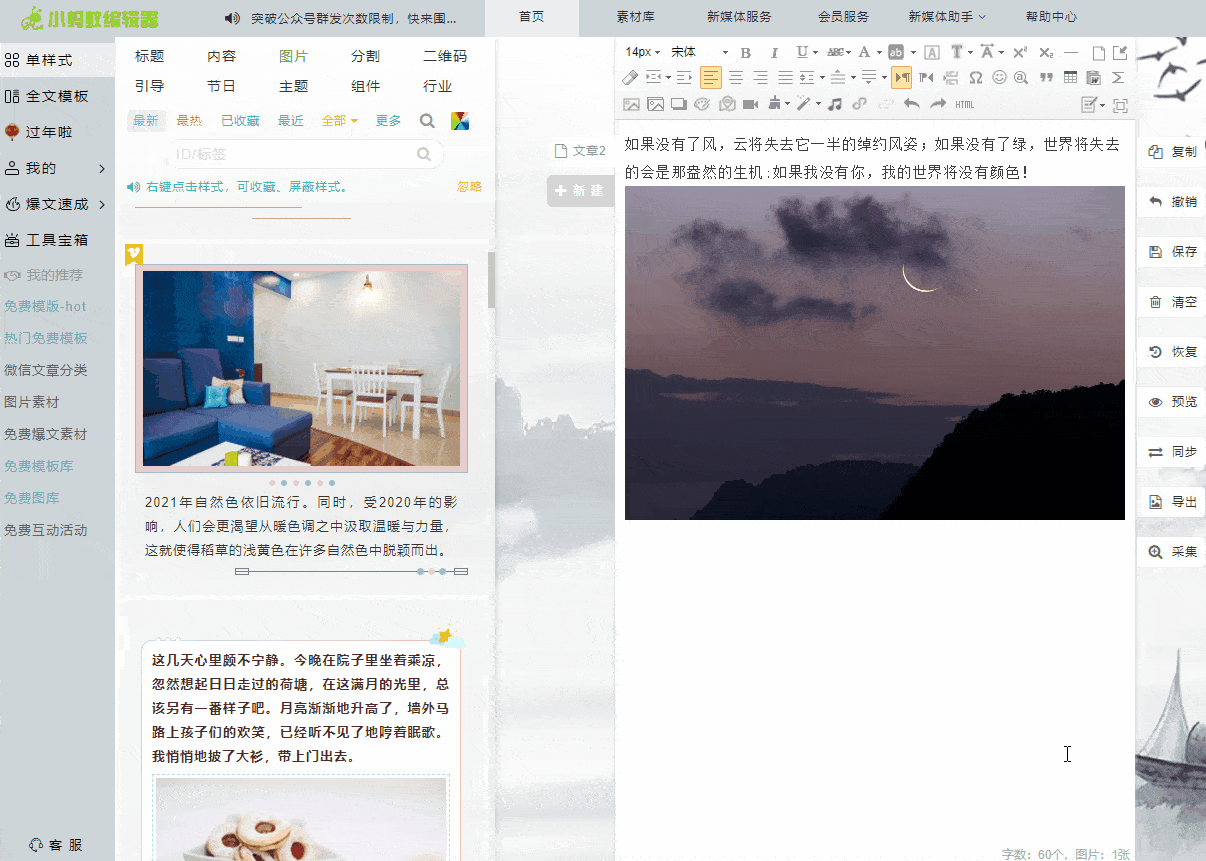Image resolution: width=1206 pixels, height=861 pixels.
Task: Click the Bold formatting icon
Action: [x=745, y=52]
